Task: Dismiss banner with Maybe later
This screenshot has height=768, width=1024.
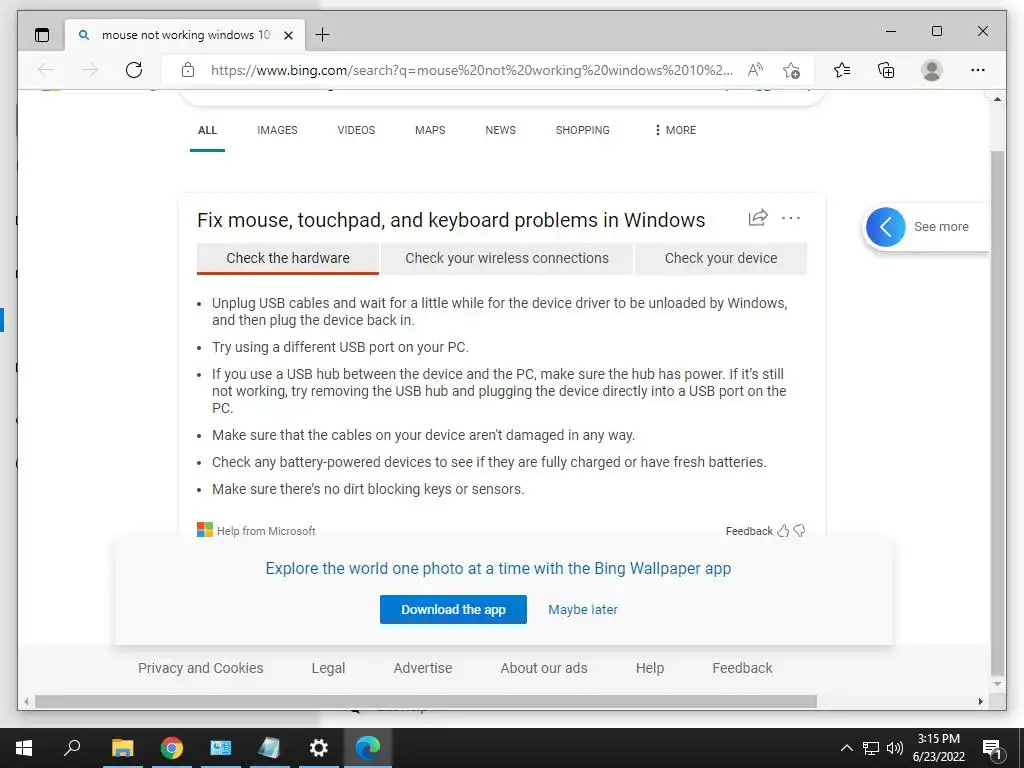Action: (583, 609)
